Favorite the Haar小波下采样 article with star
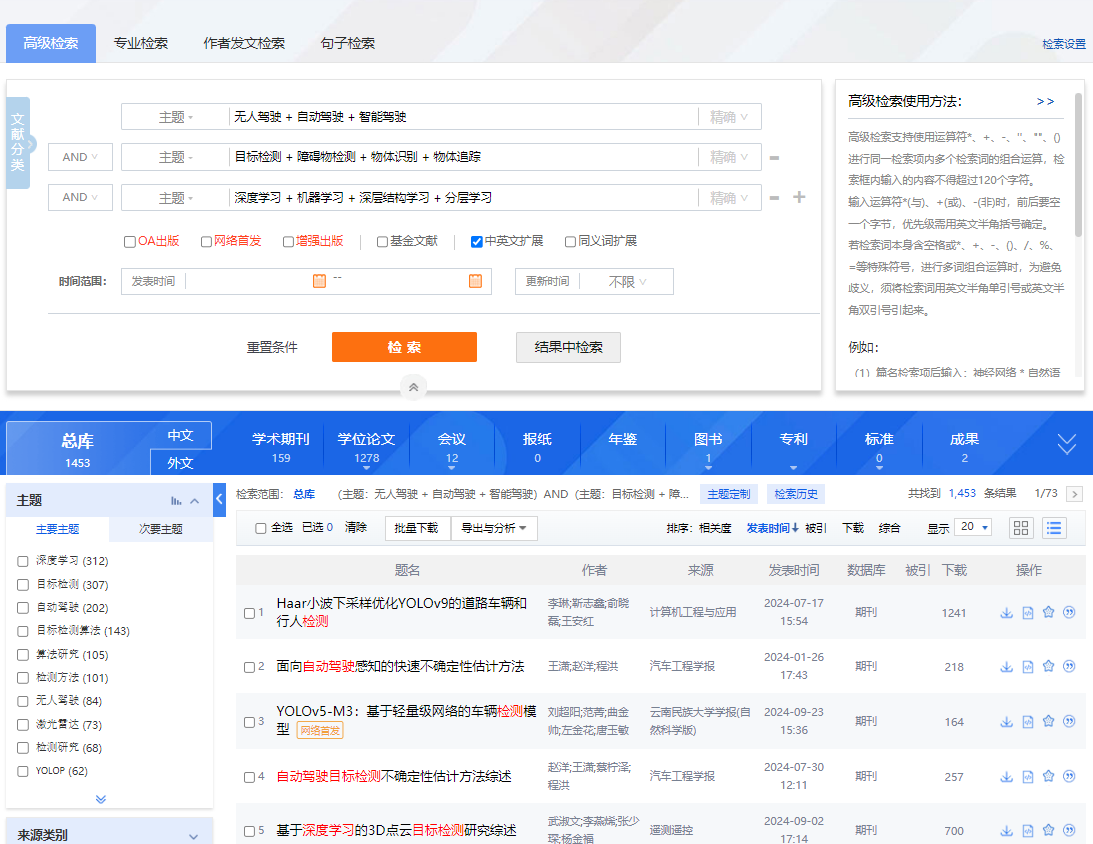 (x=1048, y=612)
